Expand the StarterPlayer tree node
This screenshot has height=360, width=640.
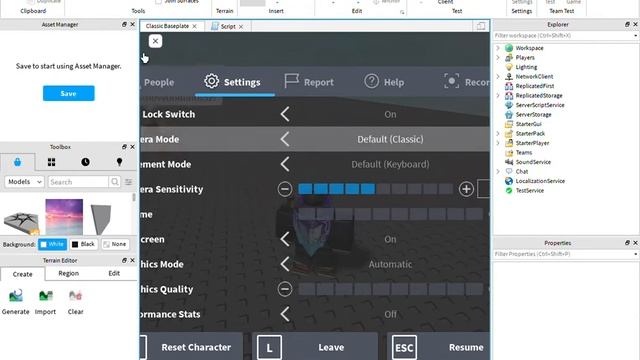click(498, 143)
